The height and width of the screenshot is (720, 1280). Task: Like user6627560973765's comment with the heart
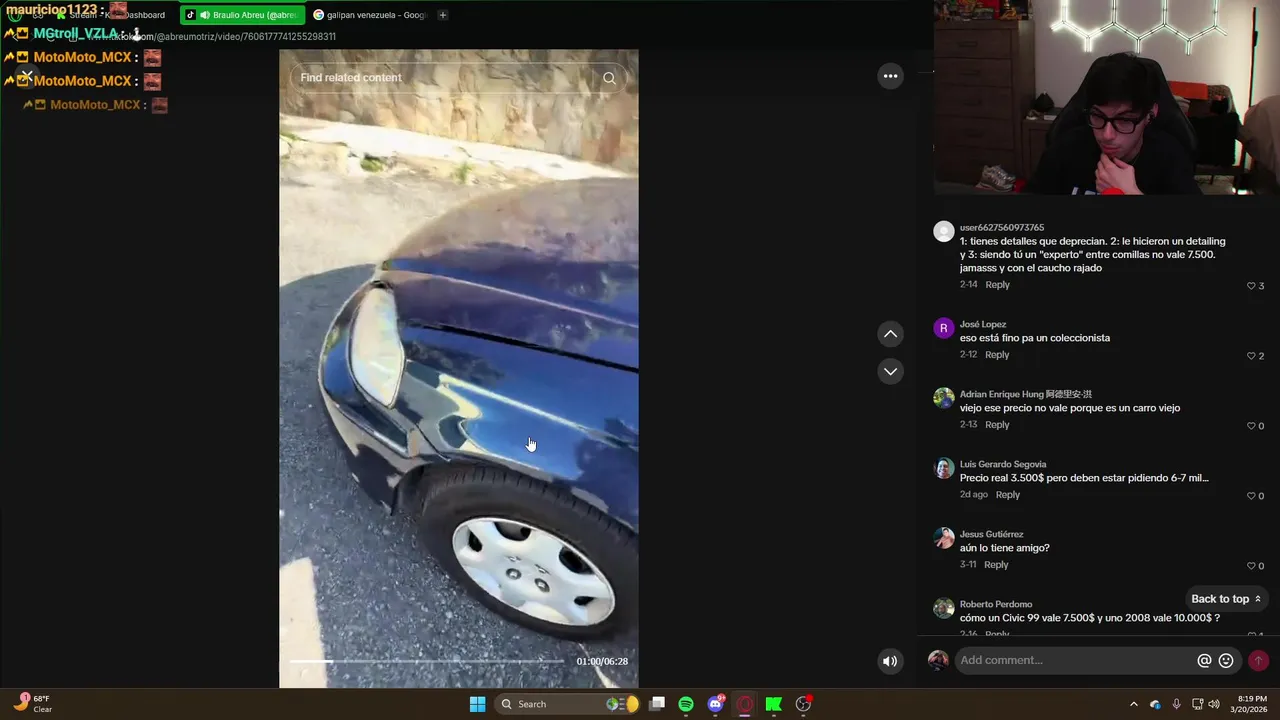pos(1250,286)
